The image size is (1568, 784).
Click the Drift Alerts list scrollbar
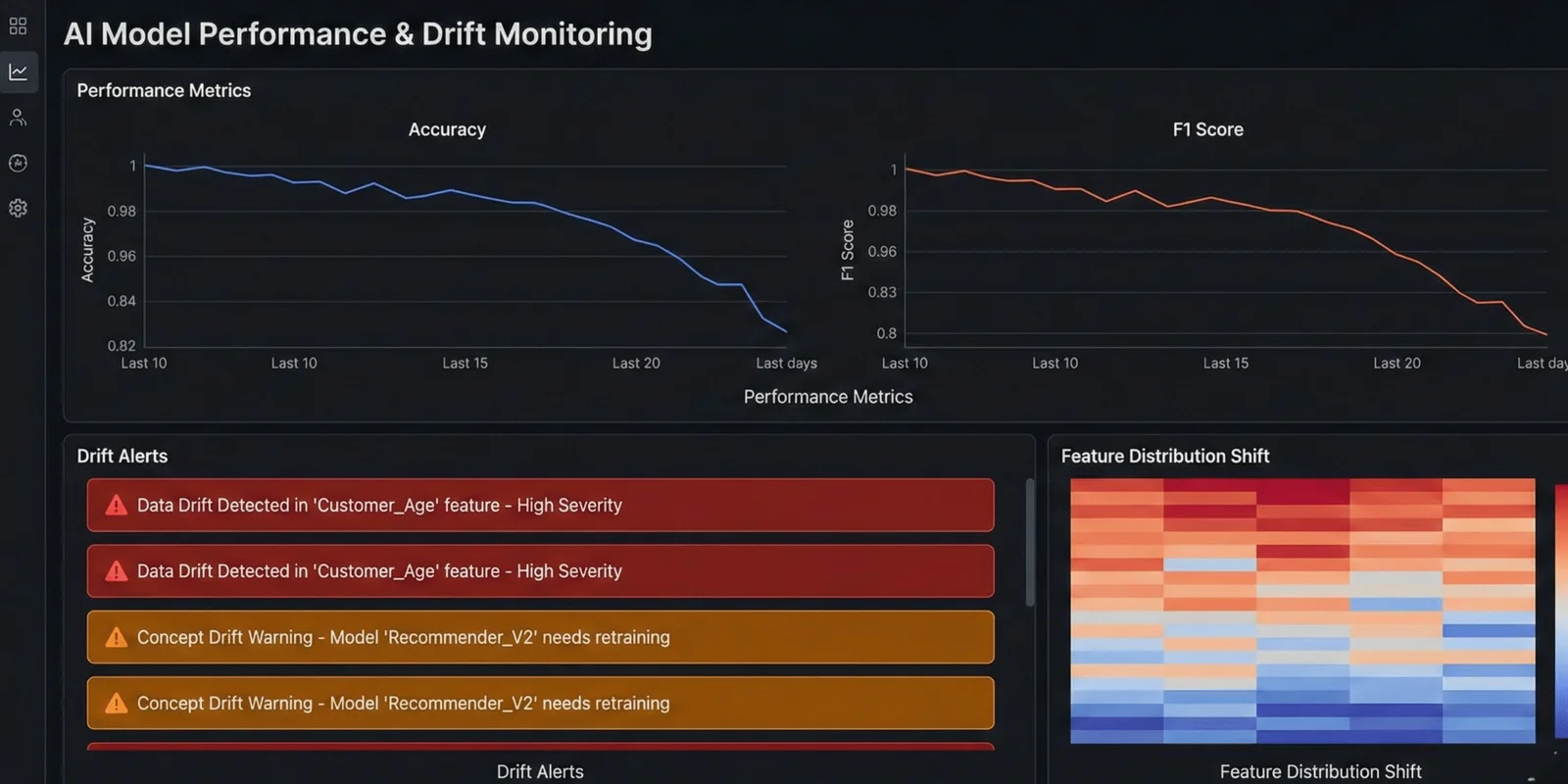click(1030, 542)
